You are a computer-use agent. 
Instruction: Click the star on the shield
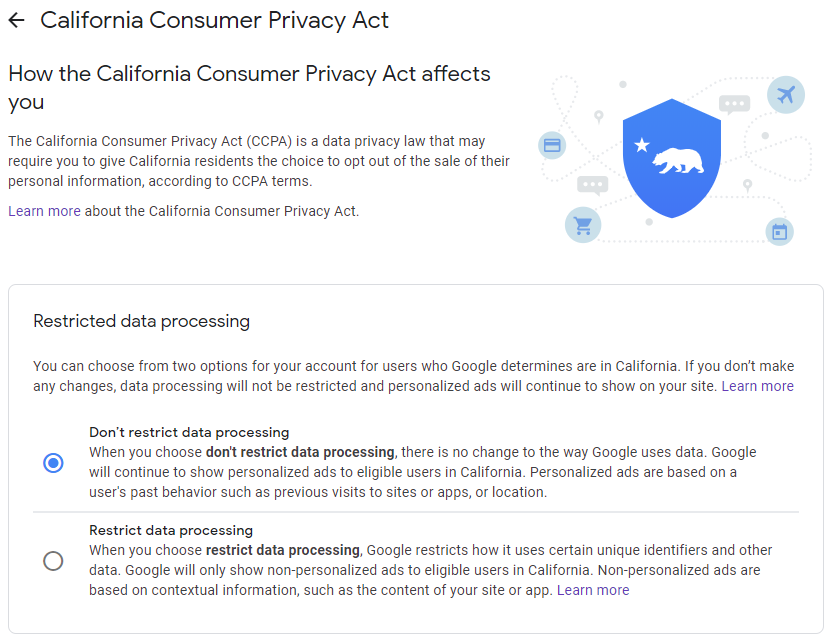[x=642, y=145]
